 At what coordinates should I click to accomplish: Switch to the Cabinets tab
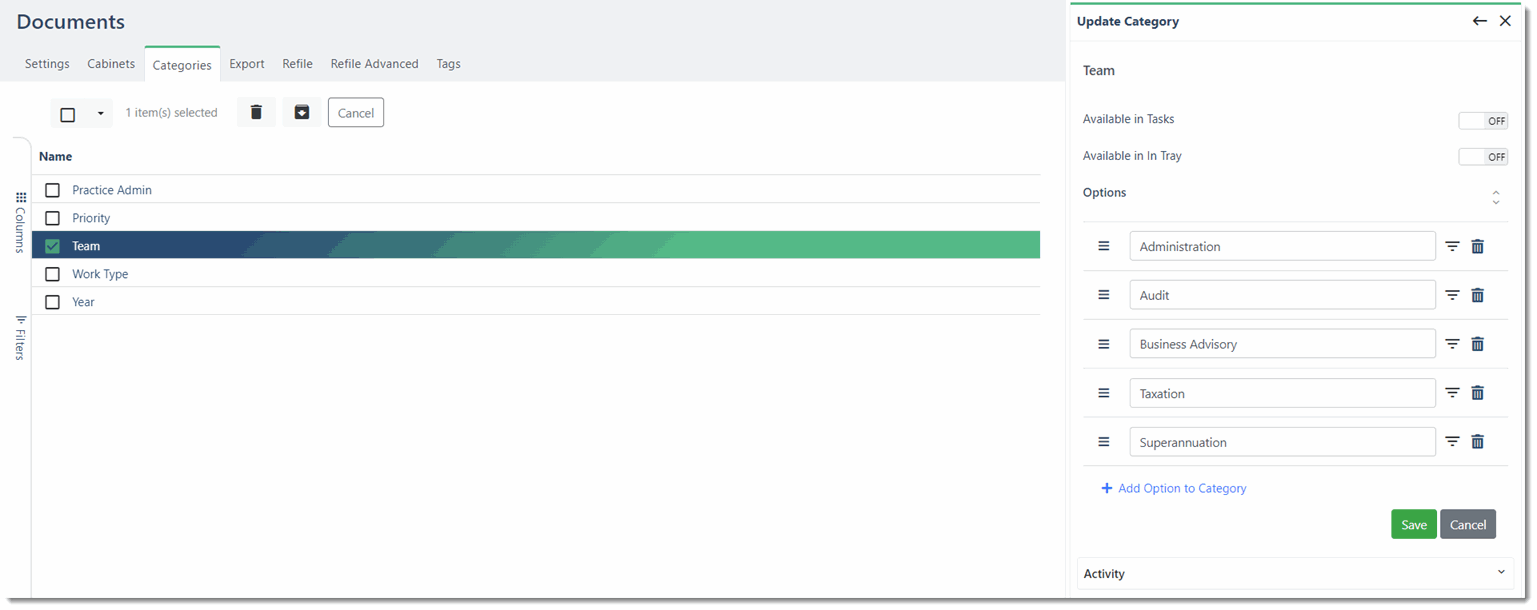pyautogui.click(x=111, y=64)
